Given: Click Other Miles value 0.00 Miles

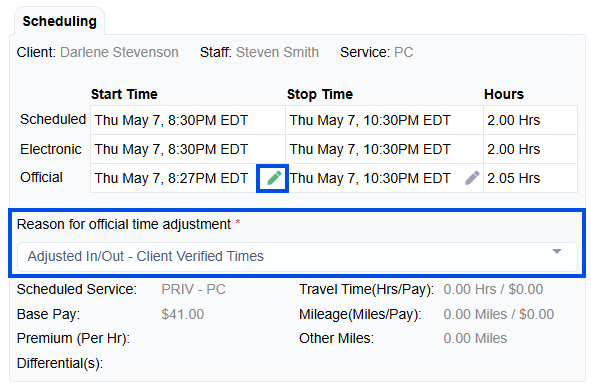Looking at the screenshot, I should click(x=475, y=338).
